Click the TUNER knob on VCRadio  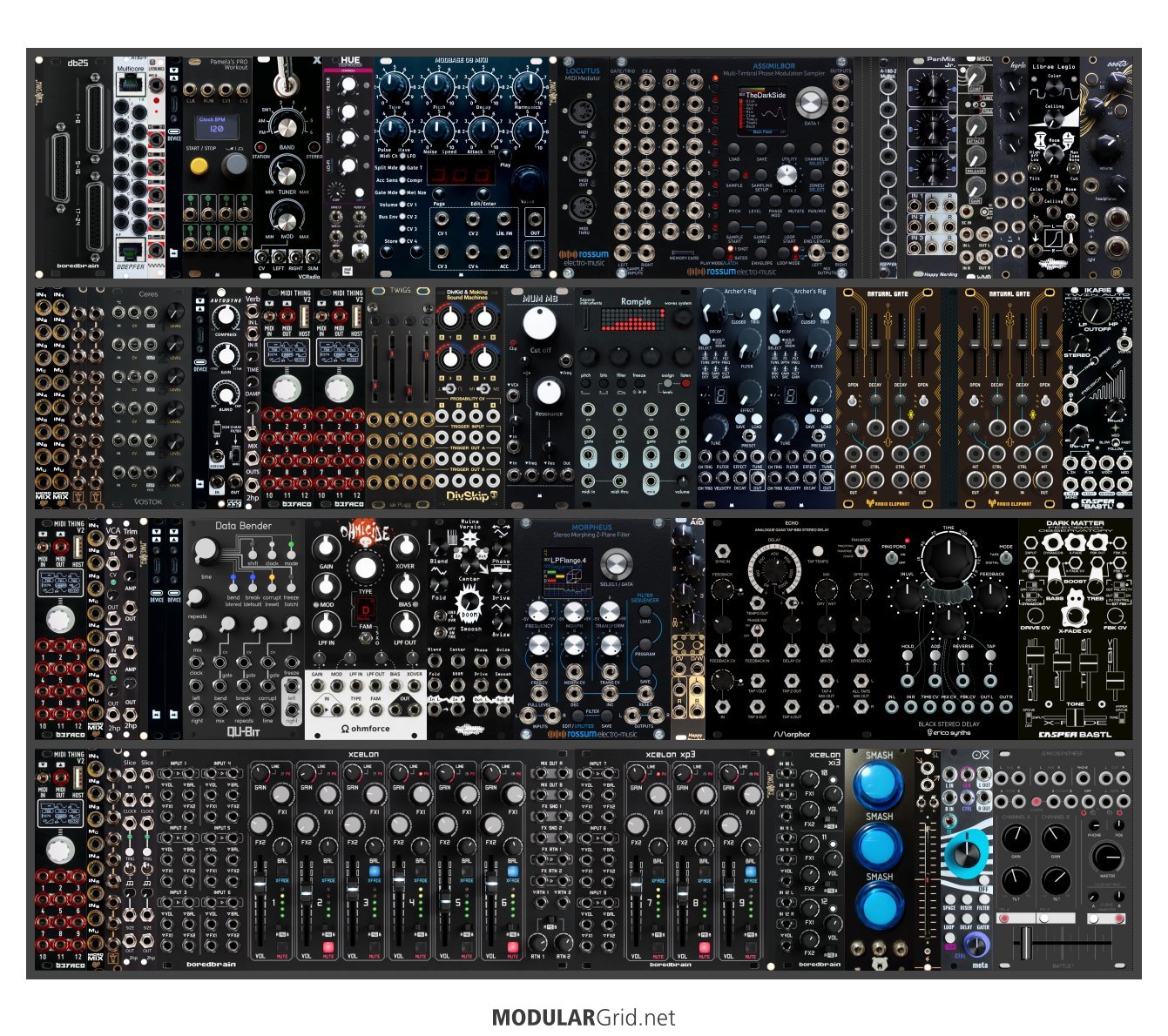point(287,175)
